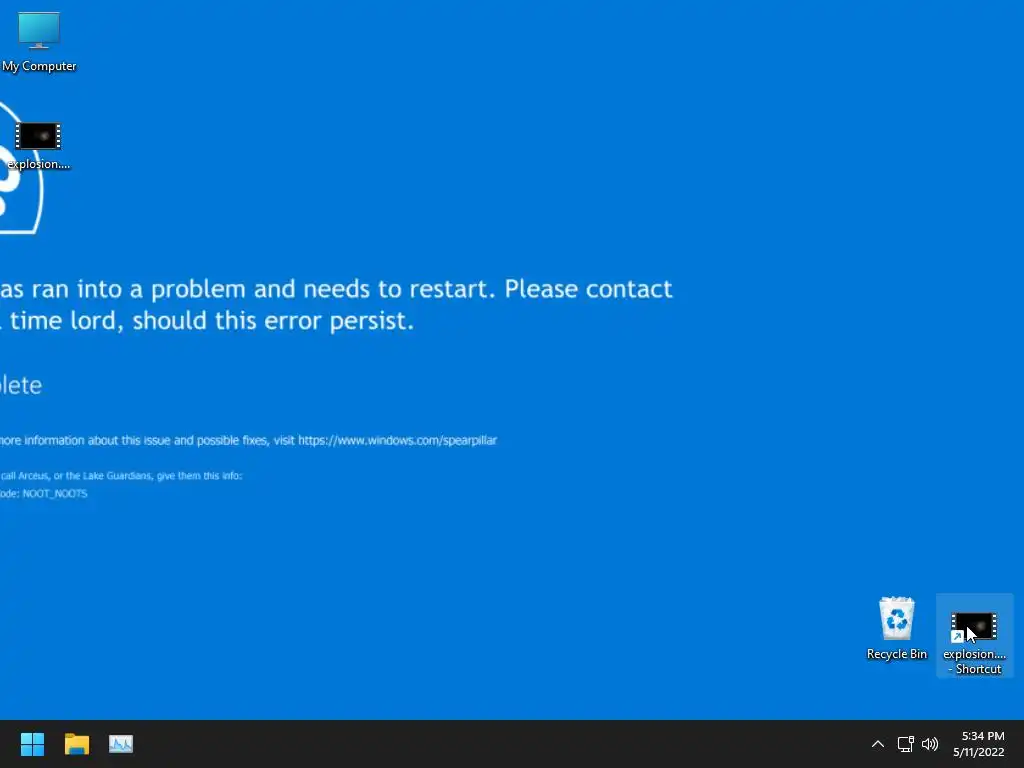
Task: Click the NOOT_NOOTS stop code text
Action: [x=55, y=494]
